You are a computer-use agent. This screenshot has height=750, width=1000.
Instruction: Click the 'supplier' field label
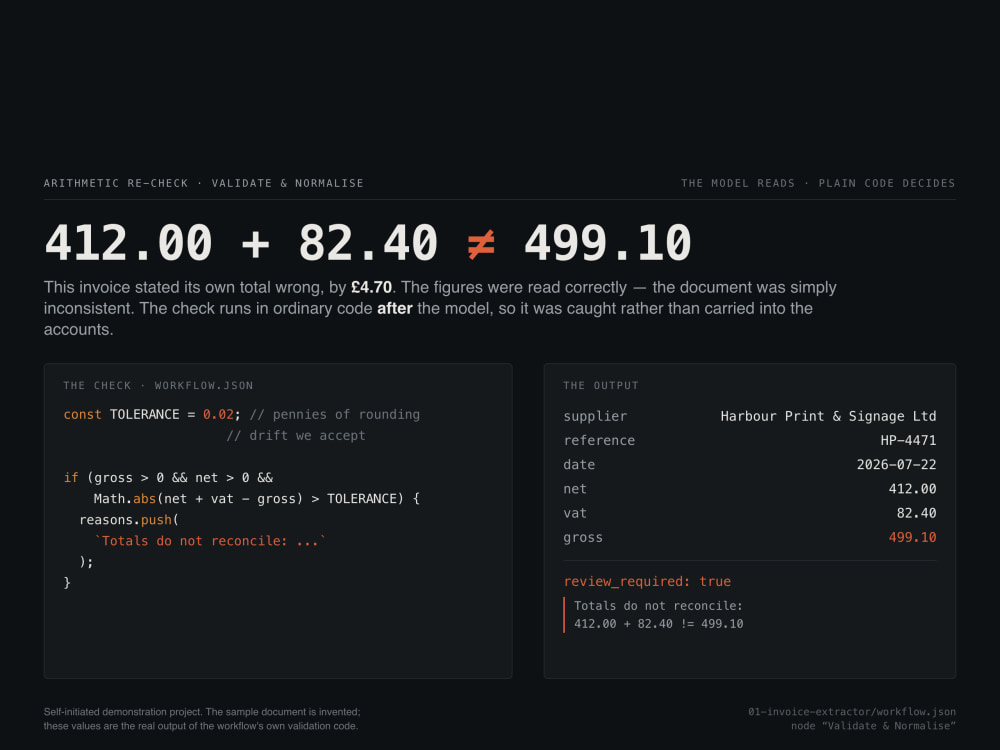click(595, 416)
